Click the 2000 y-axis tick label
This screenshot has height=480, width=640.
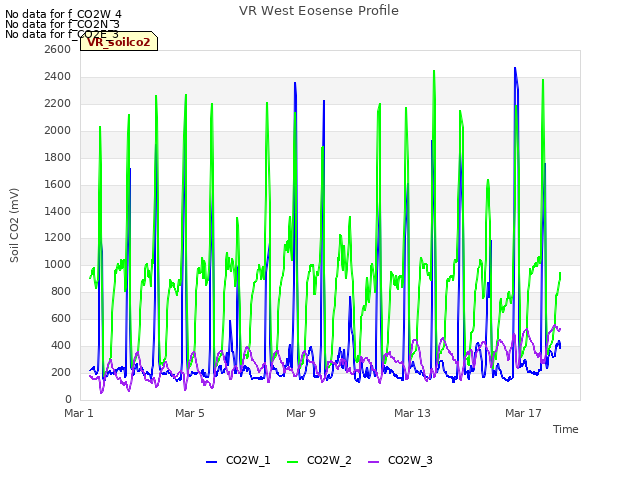coord(58,131)
